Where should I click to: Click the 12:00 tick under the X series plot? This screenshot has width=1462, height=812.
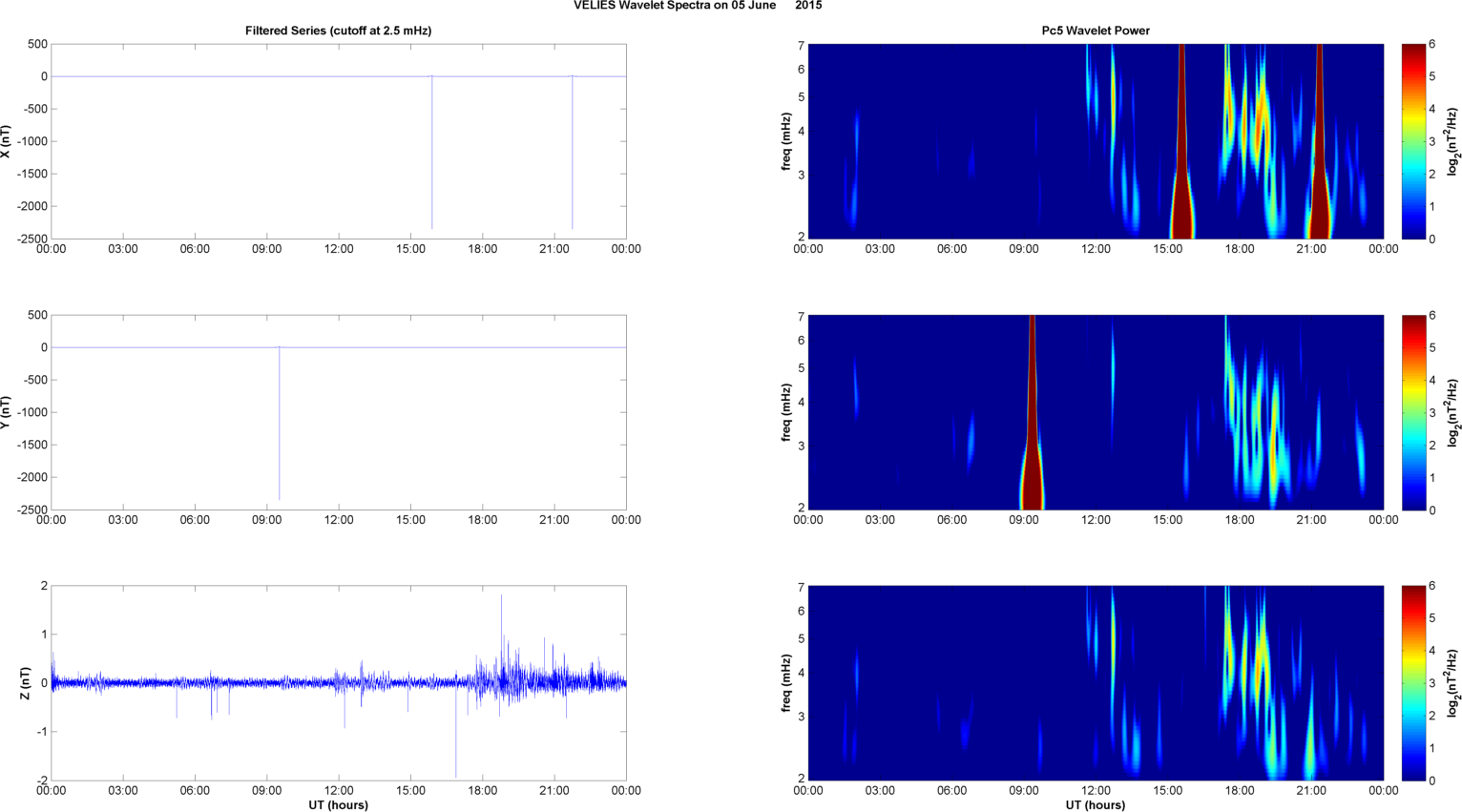[x=339, y=249]
